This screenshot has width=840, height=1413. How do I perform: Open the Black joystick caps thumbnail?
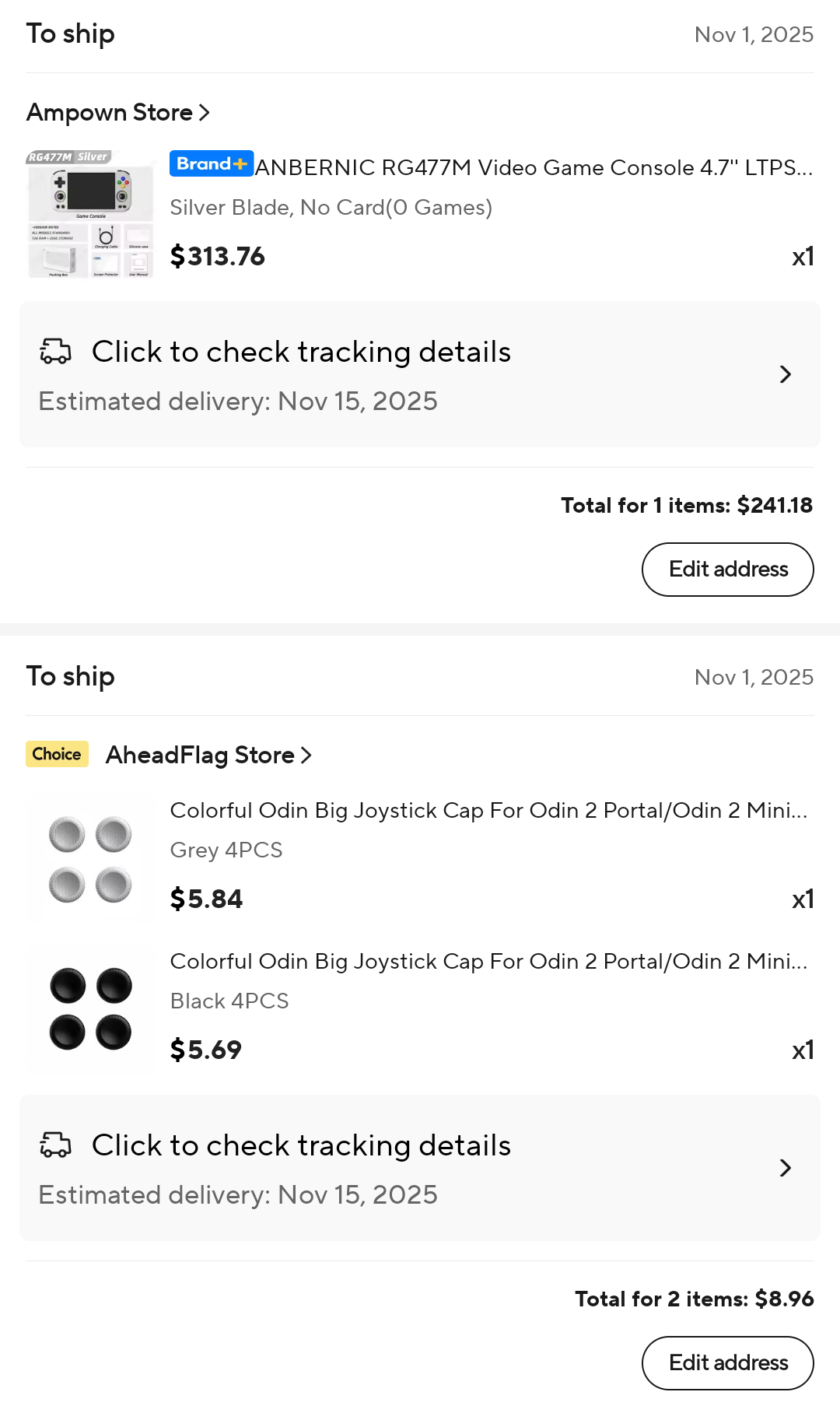tap(90, 1009)
